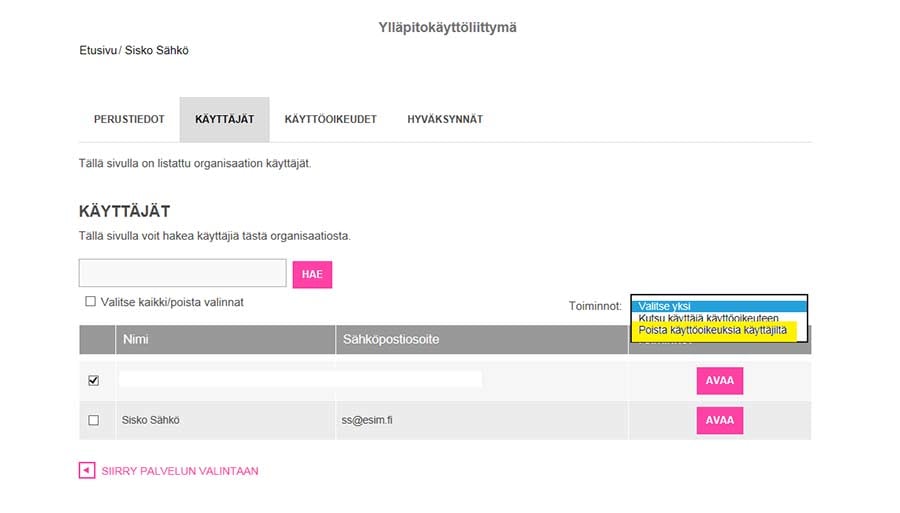
Task: Open Sisko Sähkö with AVAA button
Action: [720, 420]
